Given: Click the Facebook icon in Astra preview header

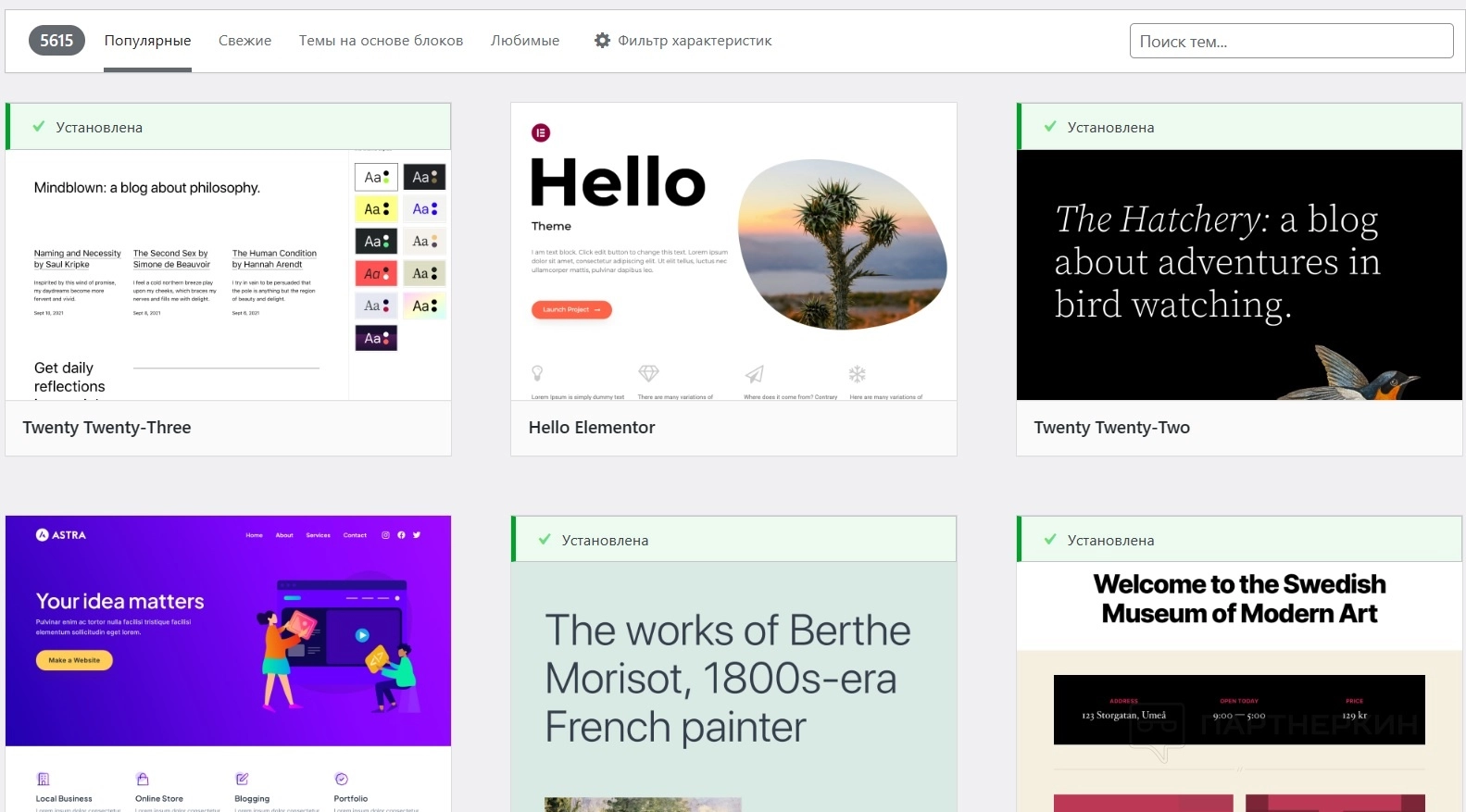Looking at the screenshot, I should point(401,535).
